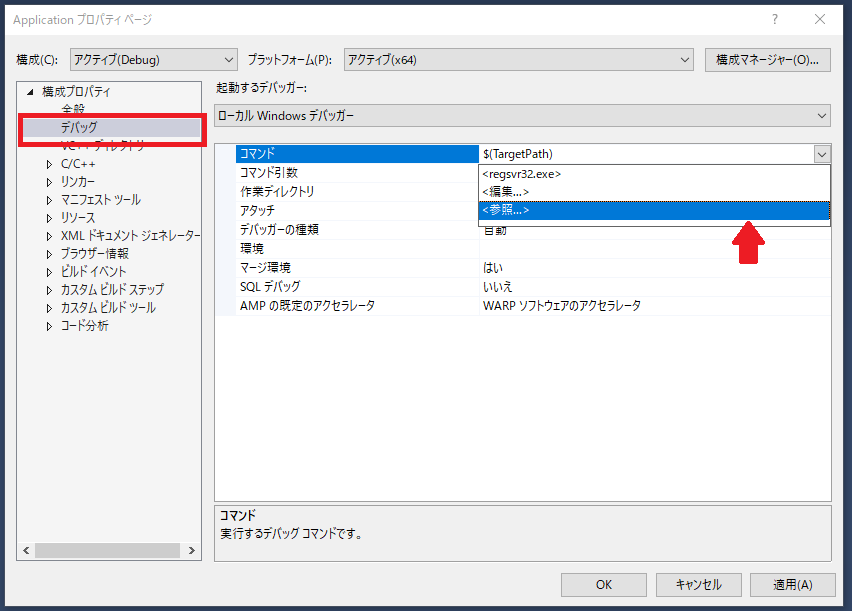Expand the リンカー tree node
The image size is (852, 611).
click(x=50, y=182)
